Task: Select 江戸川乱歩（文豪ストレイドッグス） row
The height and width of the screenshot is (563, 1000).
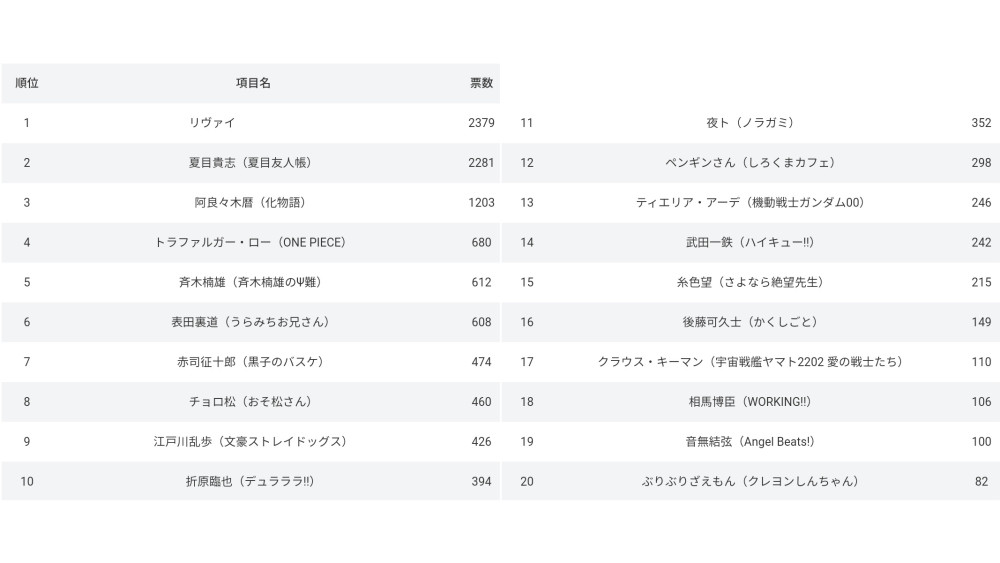Action: (x=250, y=442)
